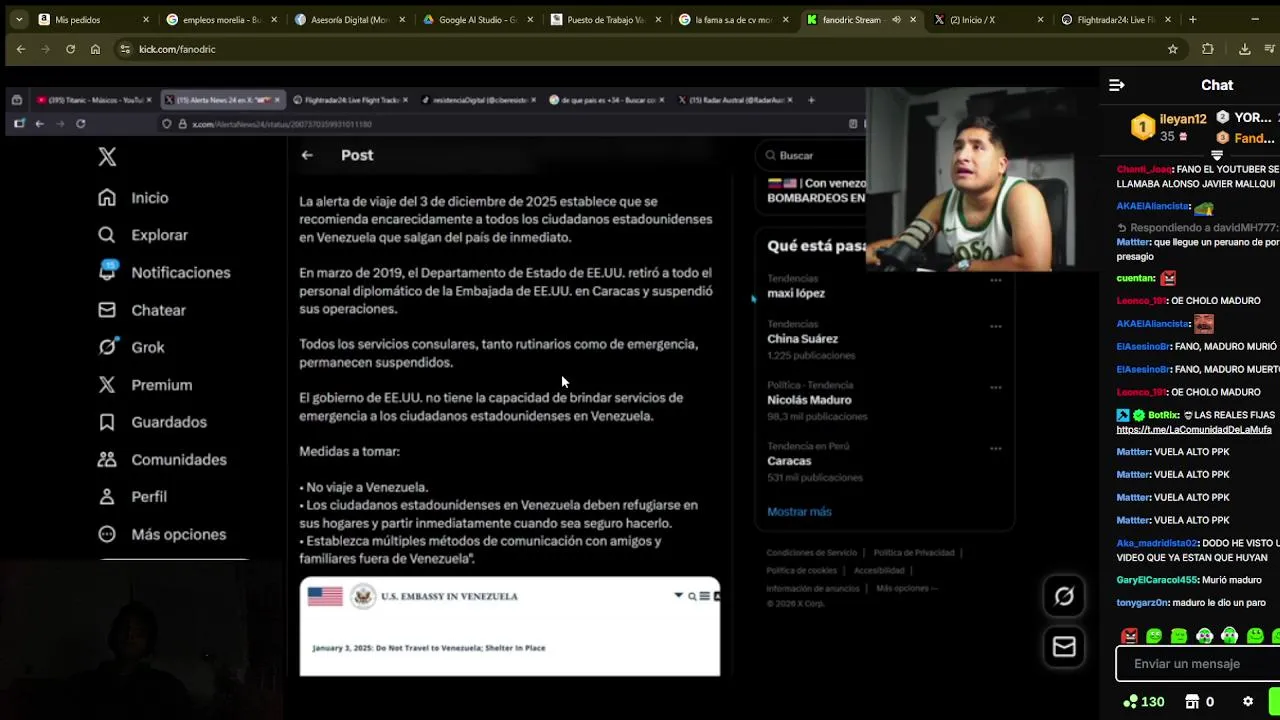This screenshot has width=1280, height=720.
Task: Open Condiciones de Servicio footer link
Action: point(812,553)
